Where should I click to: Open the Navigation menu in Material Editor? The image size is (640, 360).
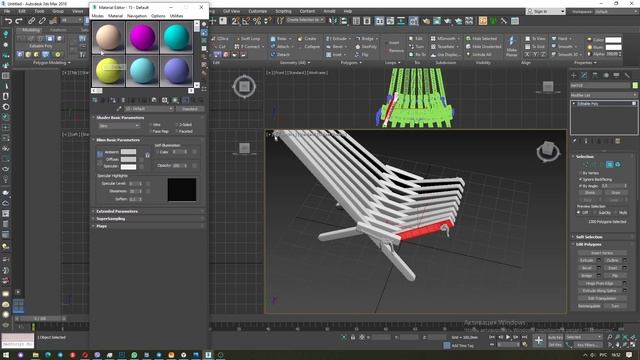coord(137,16)
